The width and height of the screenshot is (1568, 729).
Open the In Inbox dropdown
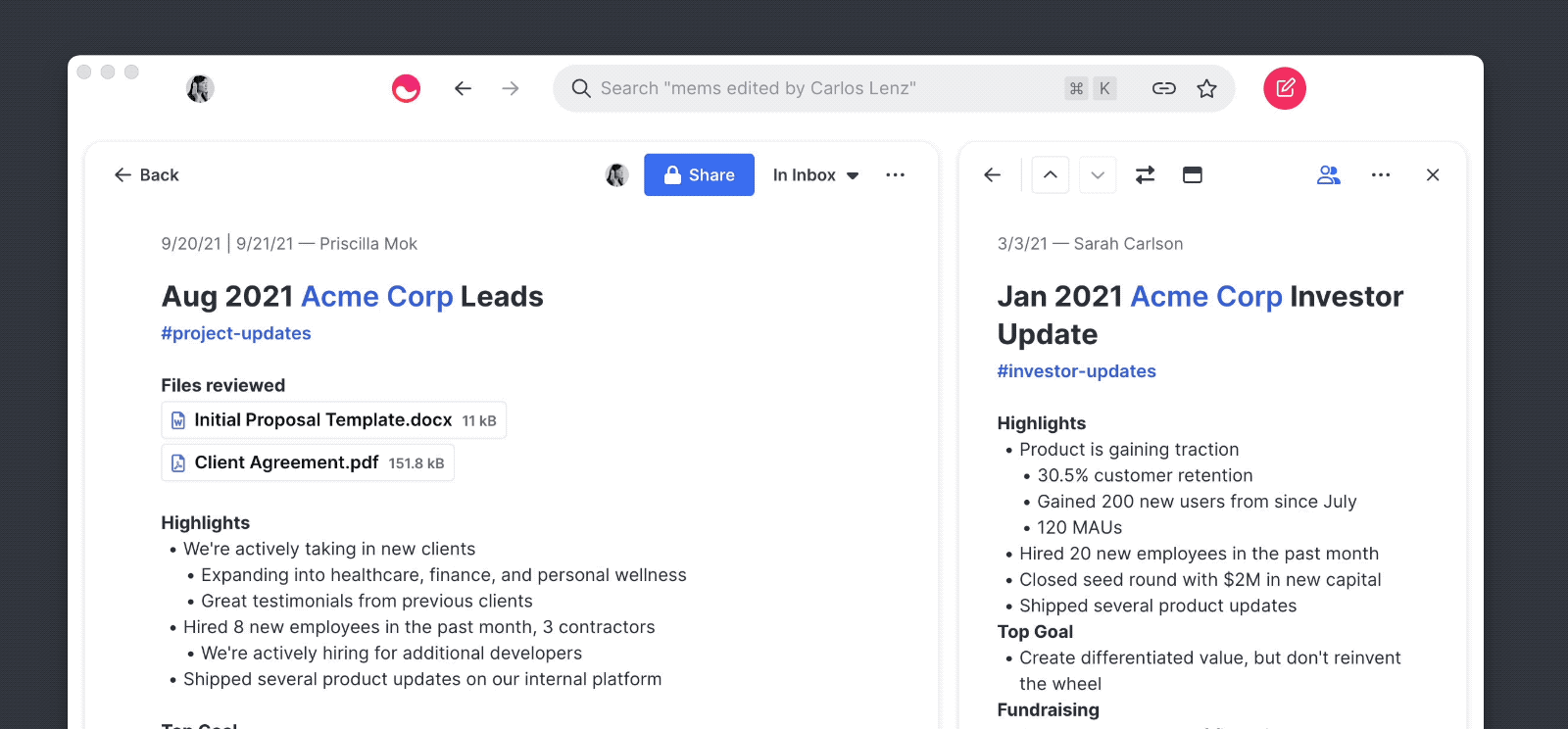coord(815,174)
